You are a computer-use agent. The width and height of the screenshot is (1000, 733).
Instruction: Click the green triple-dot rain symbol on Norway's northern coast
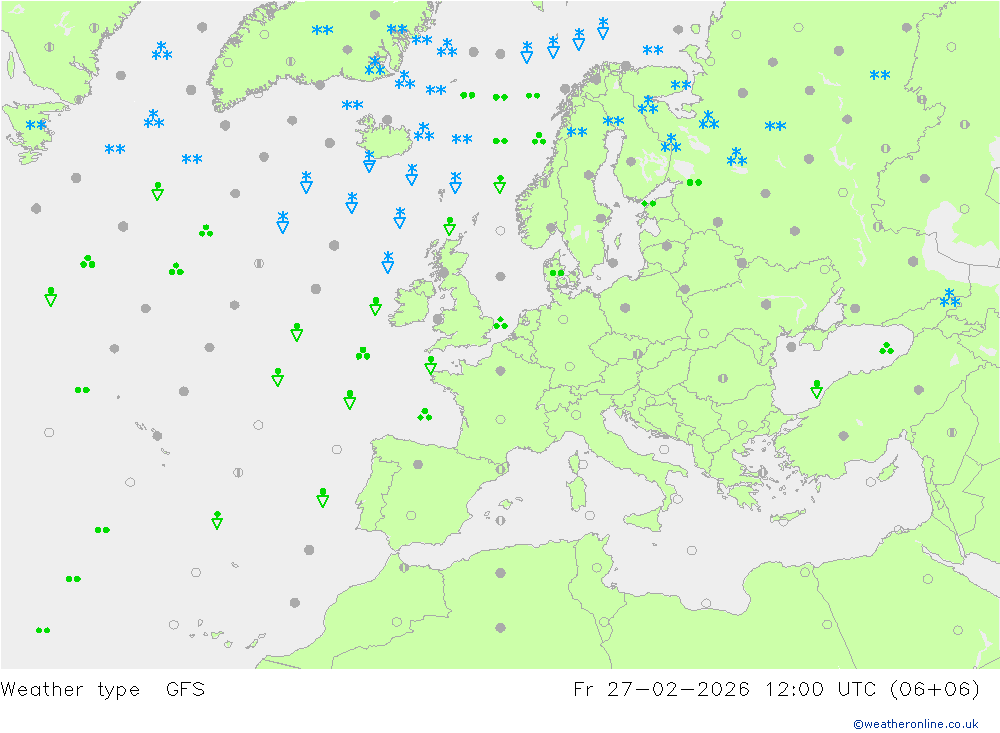point(539,138)
